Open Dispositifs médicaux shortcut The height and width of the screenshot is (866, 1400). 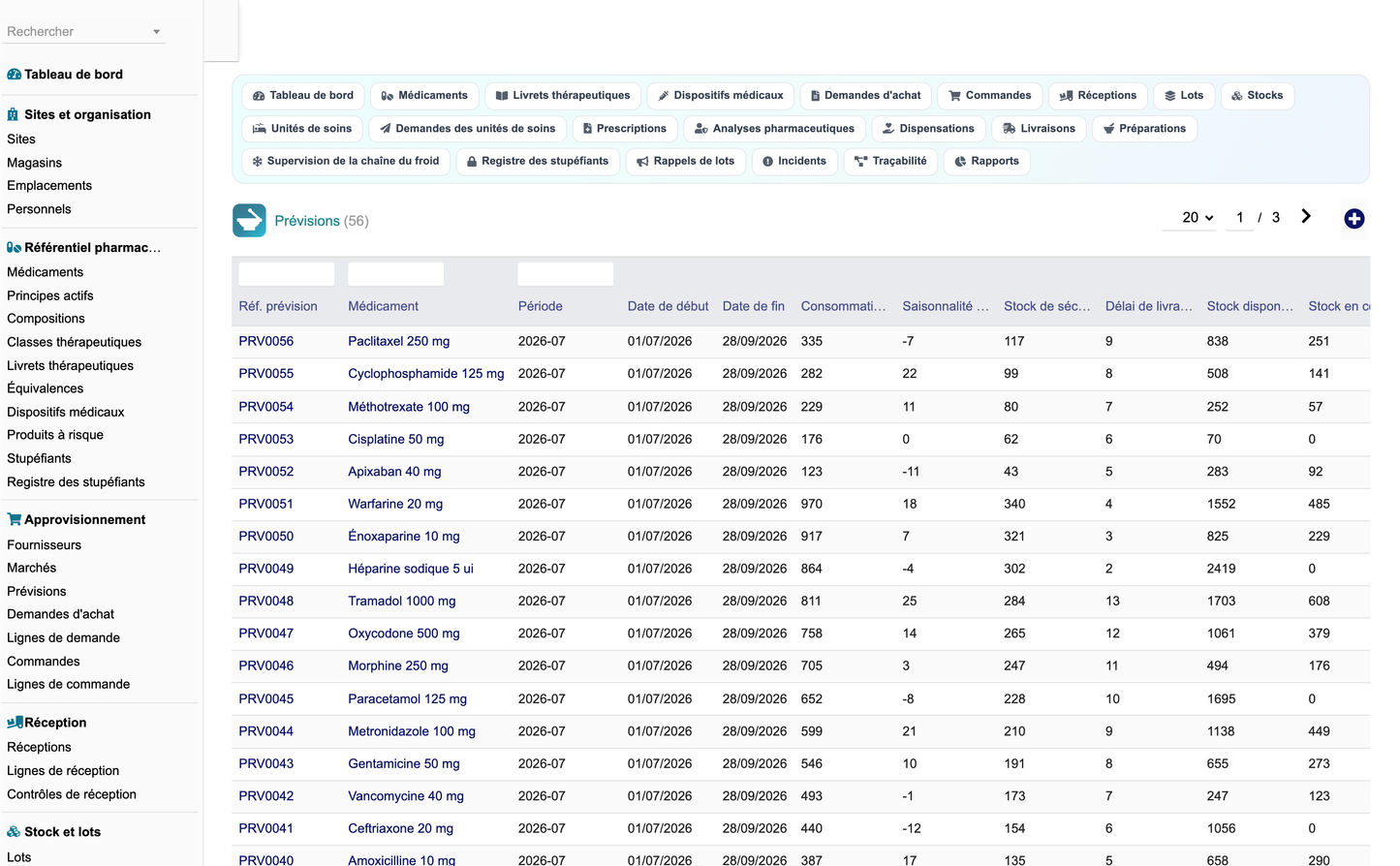tap(721, 96)
